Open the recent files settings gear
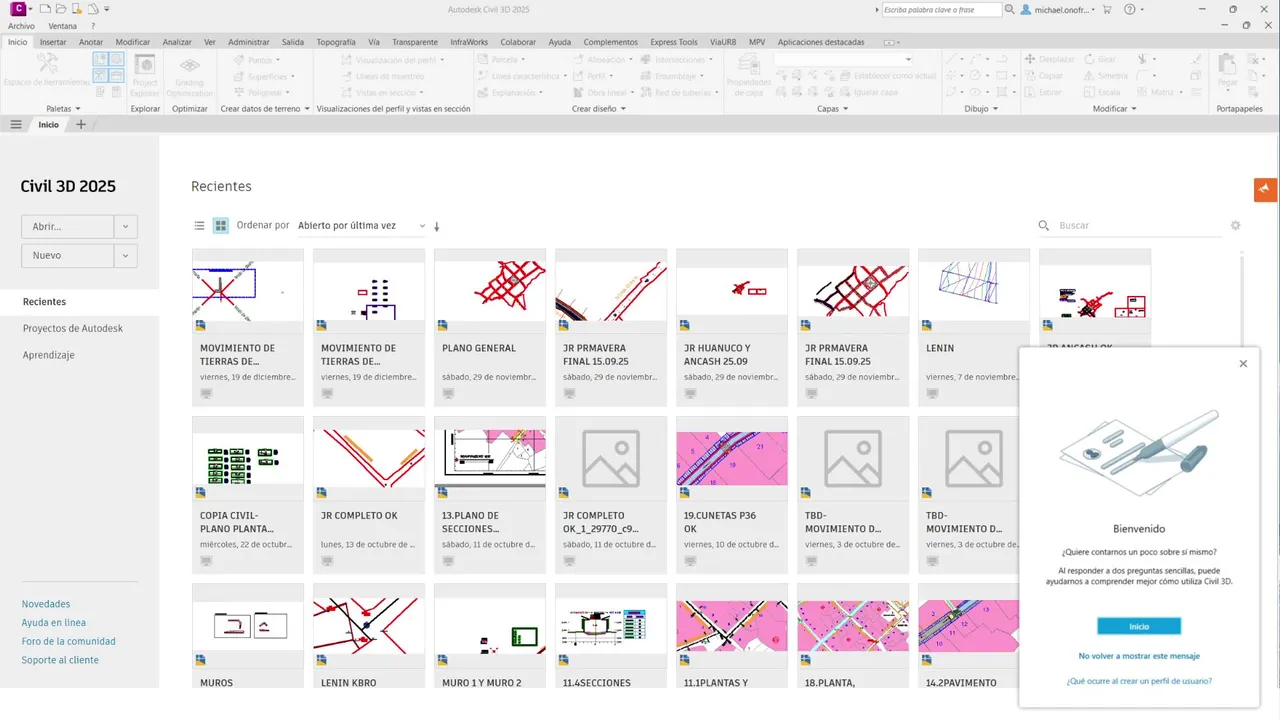This screenshot has width=1280, height=720. [x=1235, y=226]
